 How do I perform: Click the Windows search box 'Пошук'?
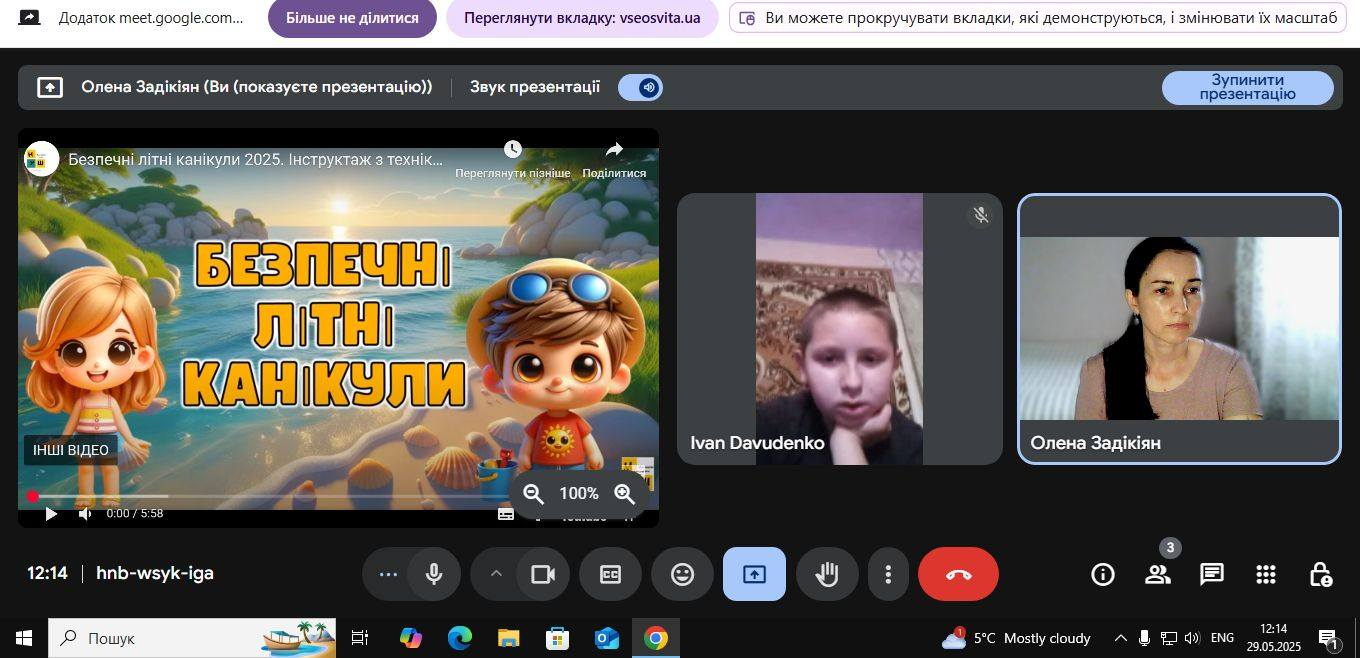[192, 638]
